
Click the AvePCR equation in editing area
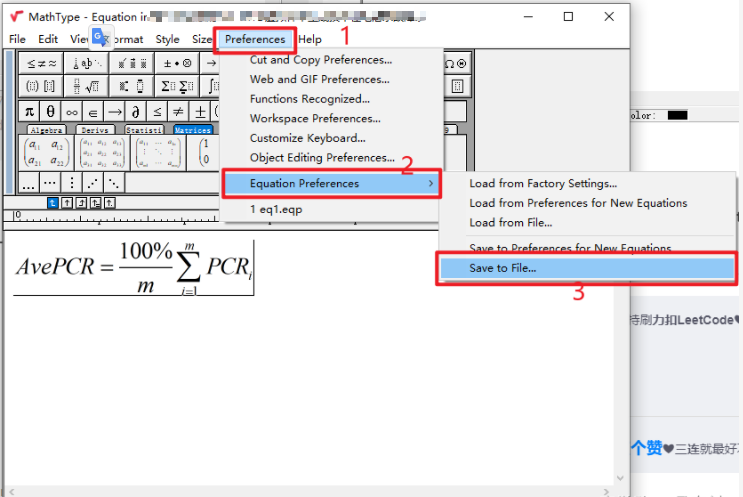point(134,268)
